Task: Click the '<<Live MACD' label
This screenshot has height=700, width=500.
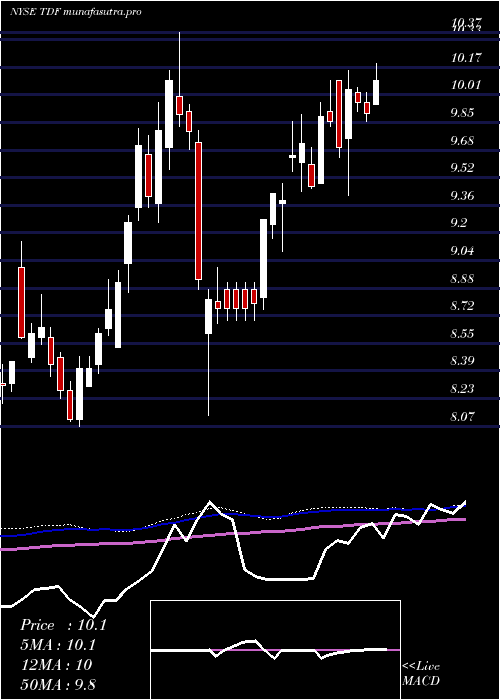Action: (x=421, y=674)
